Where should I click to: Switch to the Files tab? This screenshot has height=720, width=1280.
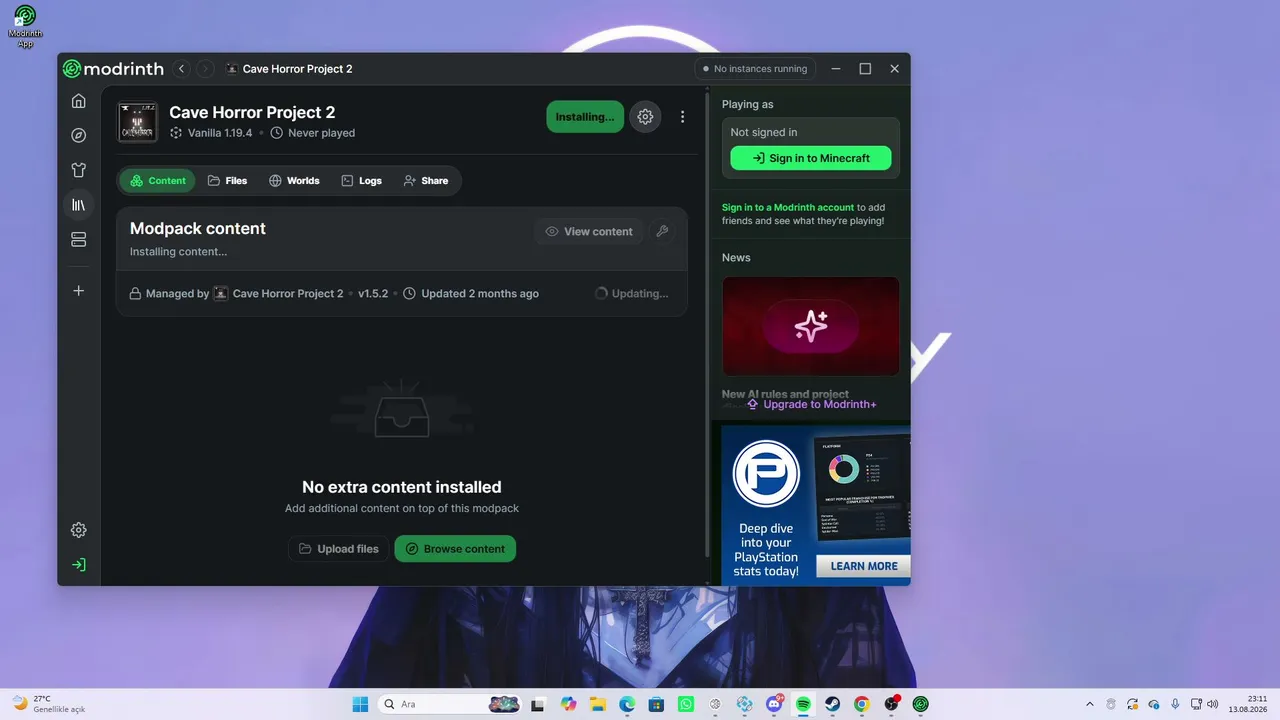[x=228, y=181]
